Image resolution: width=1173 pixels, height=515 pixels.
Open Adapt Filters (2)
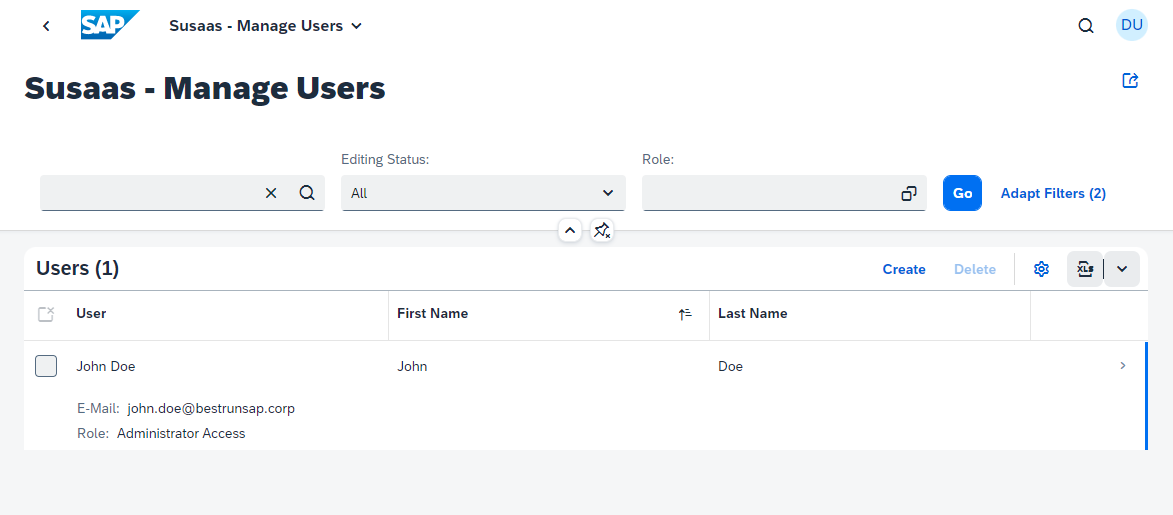coord(1053,193)
